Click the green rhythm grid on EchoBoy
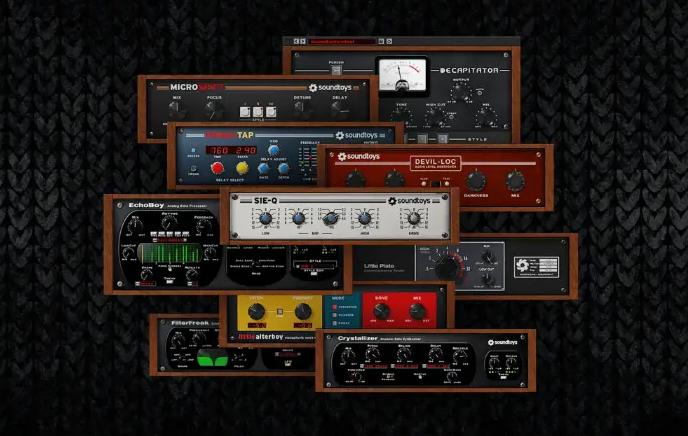Viewport: 688px width, 436px height. click(170, 253)
